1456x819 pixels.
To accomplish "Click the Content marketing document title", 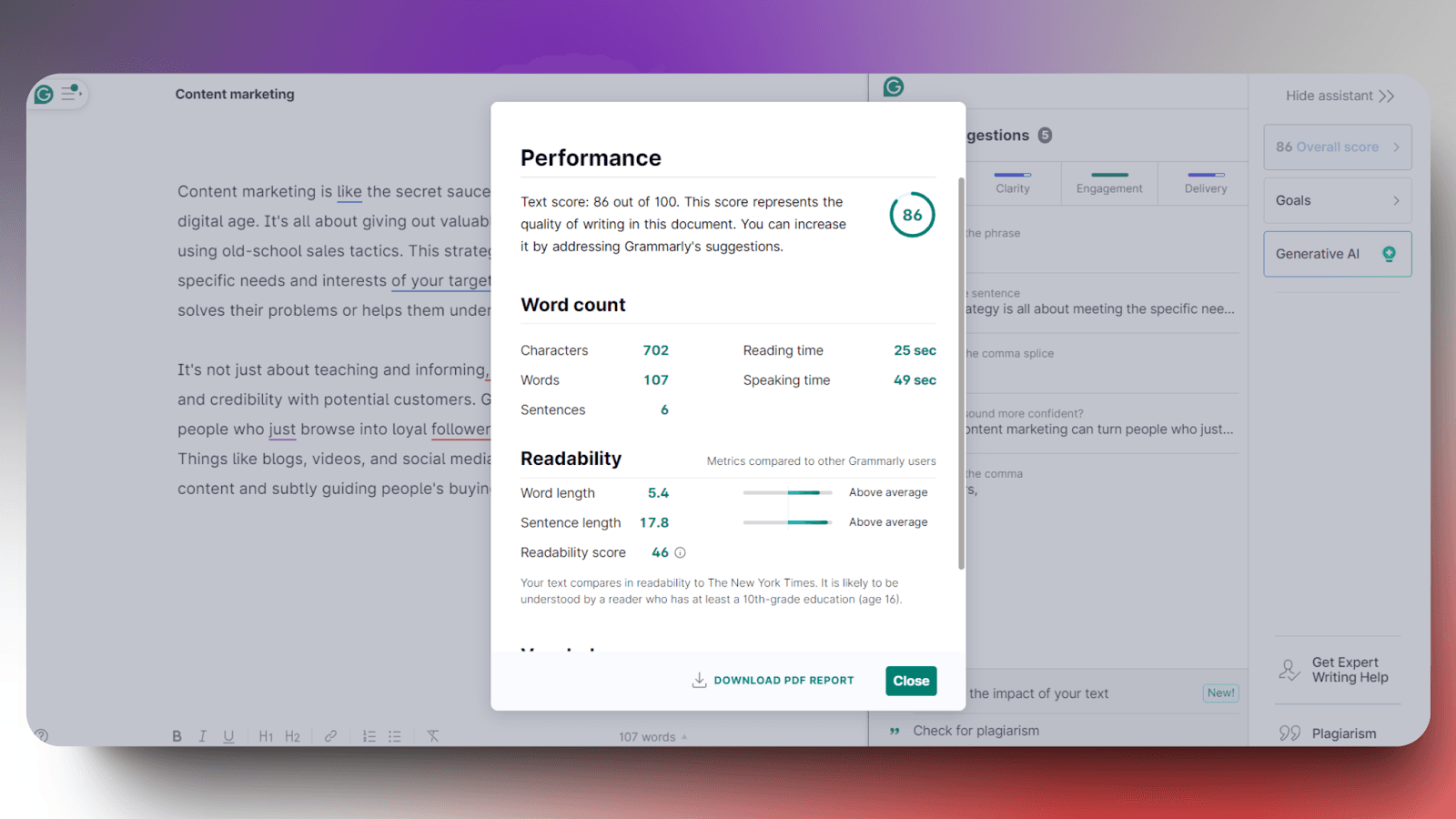I will [x=235, y=94].
